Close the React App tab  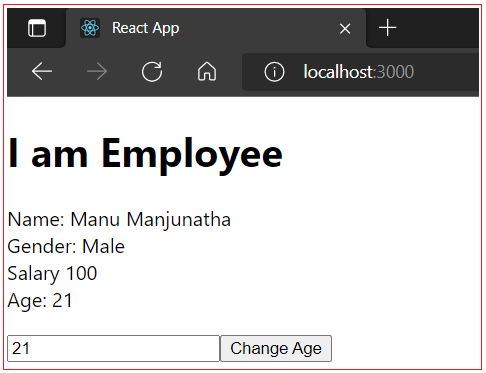[345, 29]
